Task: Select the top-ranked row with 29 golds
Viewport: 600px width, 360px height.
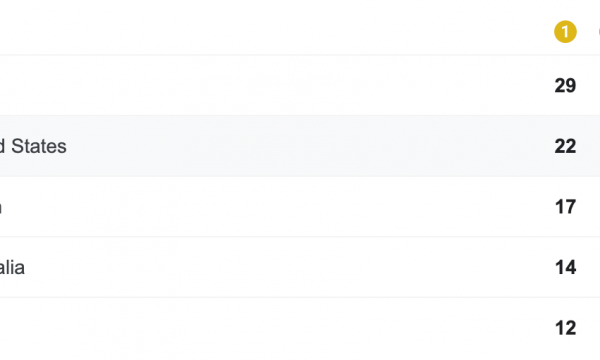Action: click(x=300, y=85)
